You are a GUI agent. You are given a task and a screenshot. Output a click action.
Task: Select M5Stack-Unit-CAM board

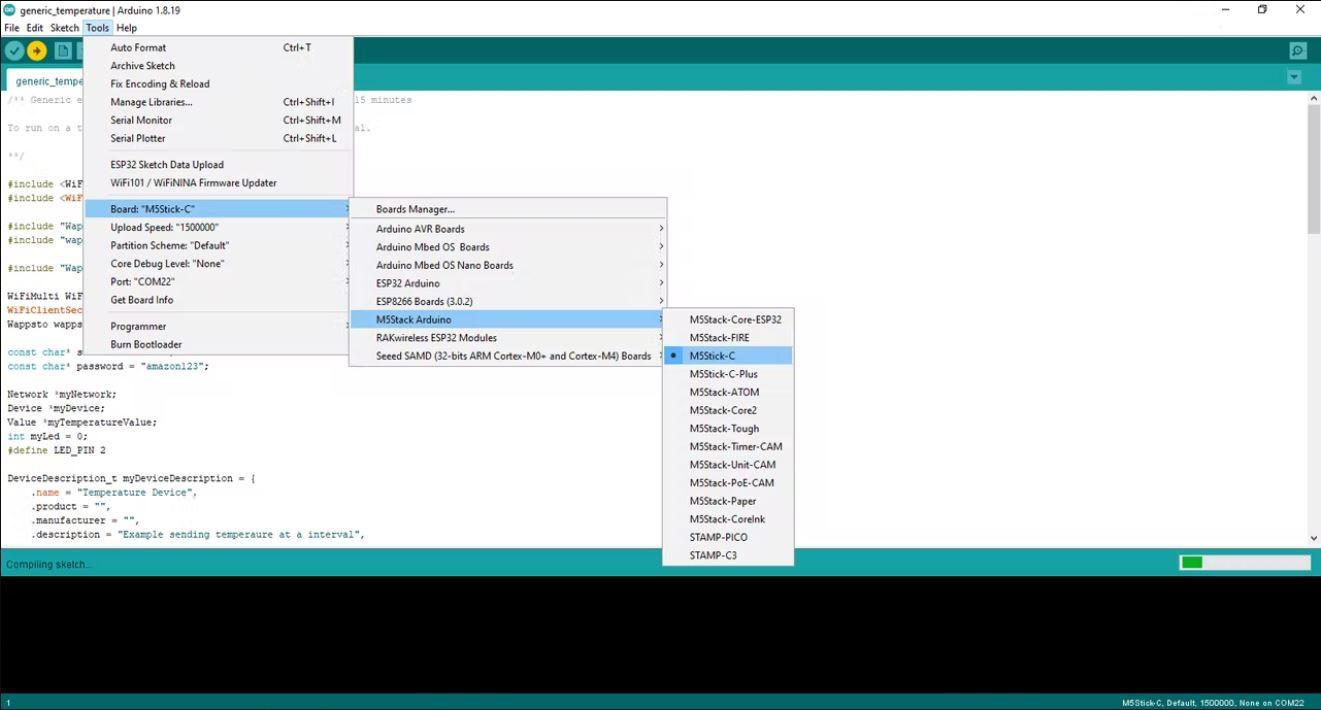728,465
